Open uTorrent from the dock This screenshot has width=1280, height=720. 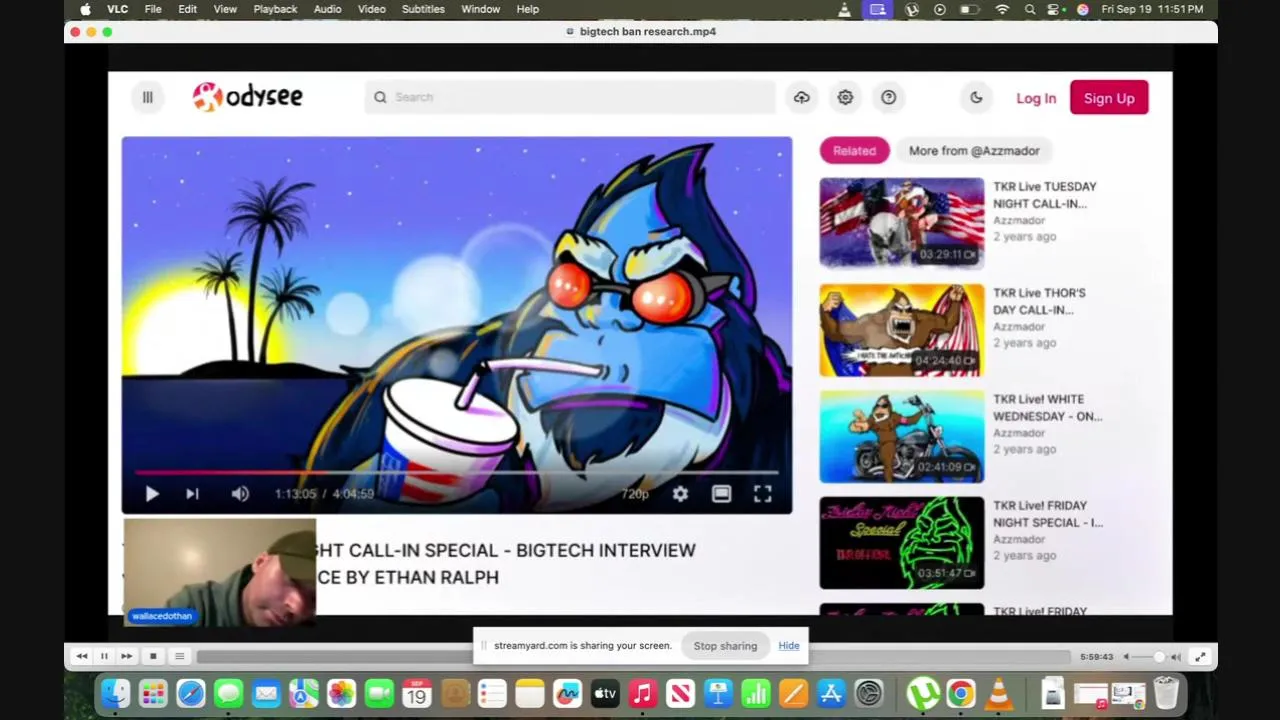point(923,693)
